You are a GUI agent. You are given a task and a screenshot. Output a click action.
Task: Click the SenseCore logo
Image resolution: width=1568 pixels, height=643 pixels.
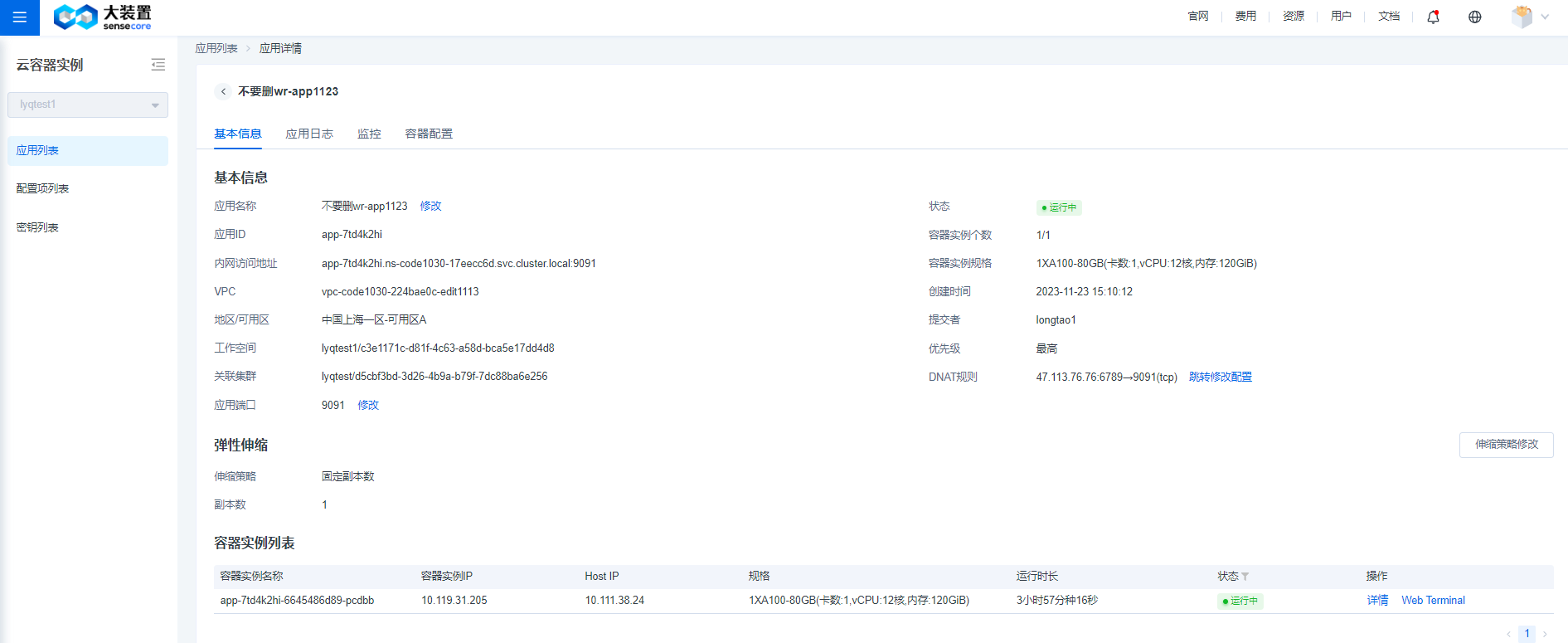(102, 17)
